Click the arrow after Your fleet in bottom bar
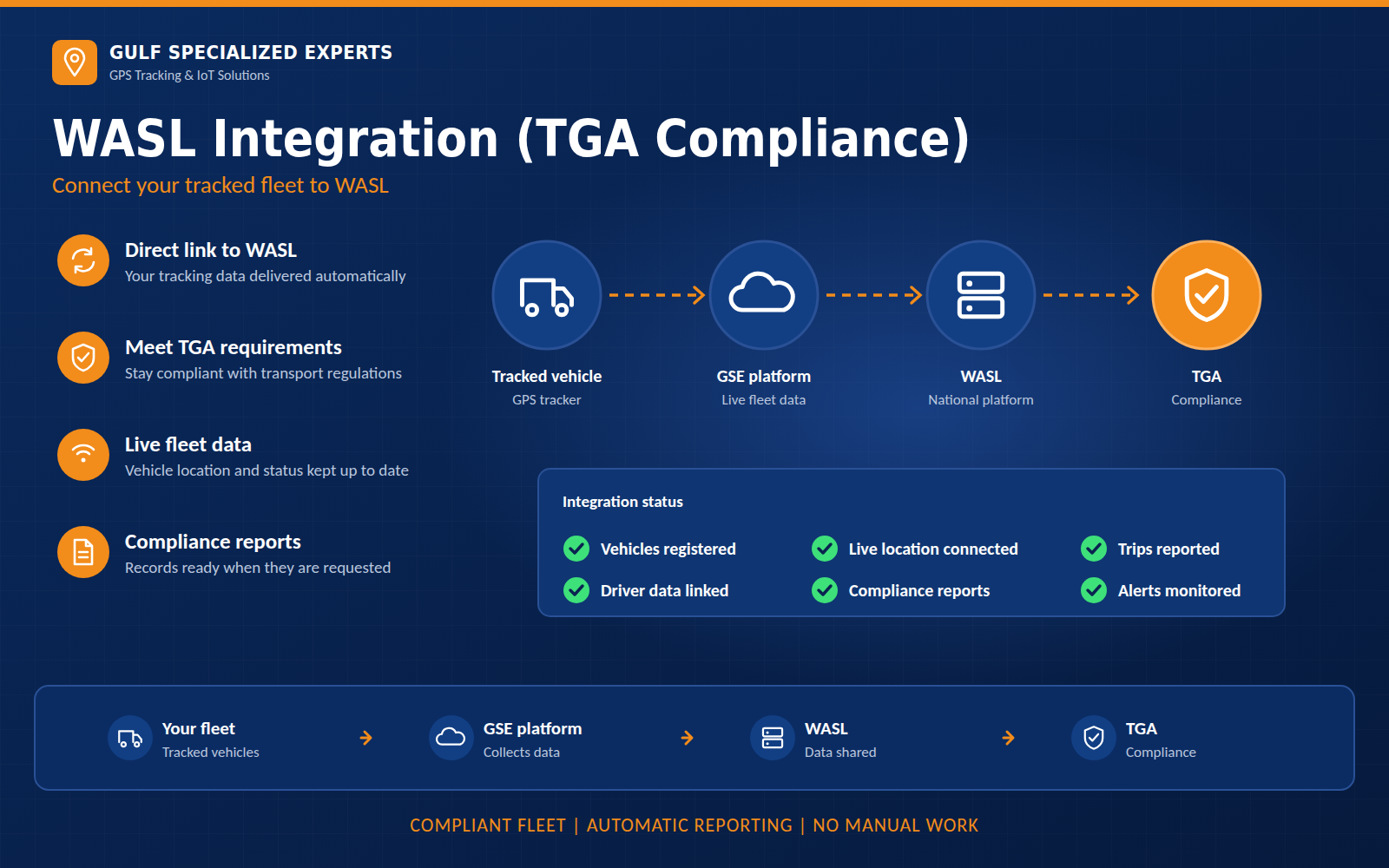 (366, 738)
